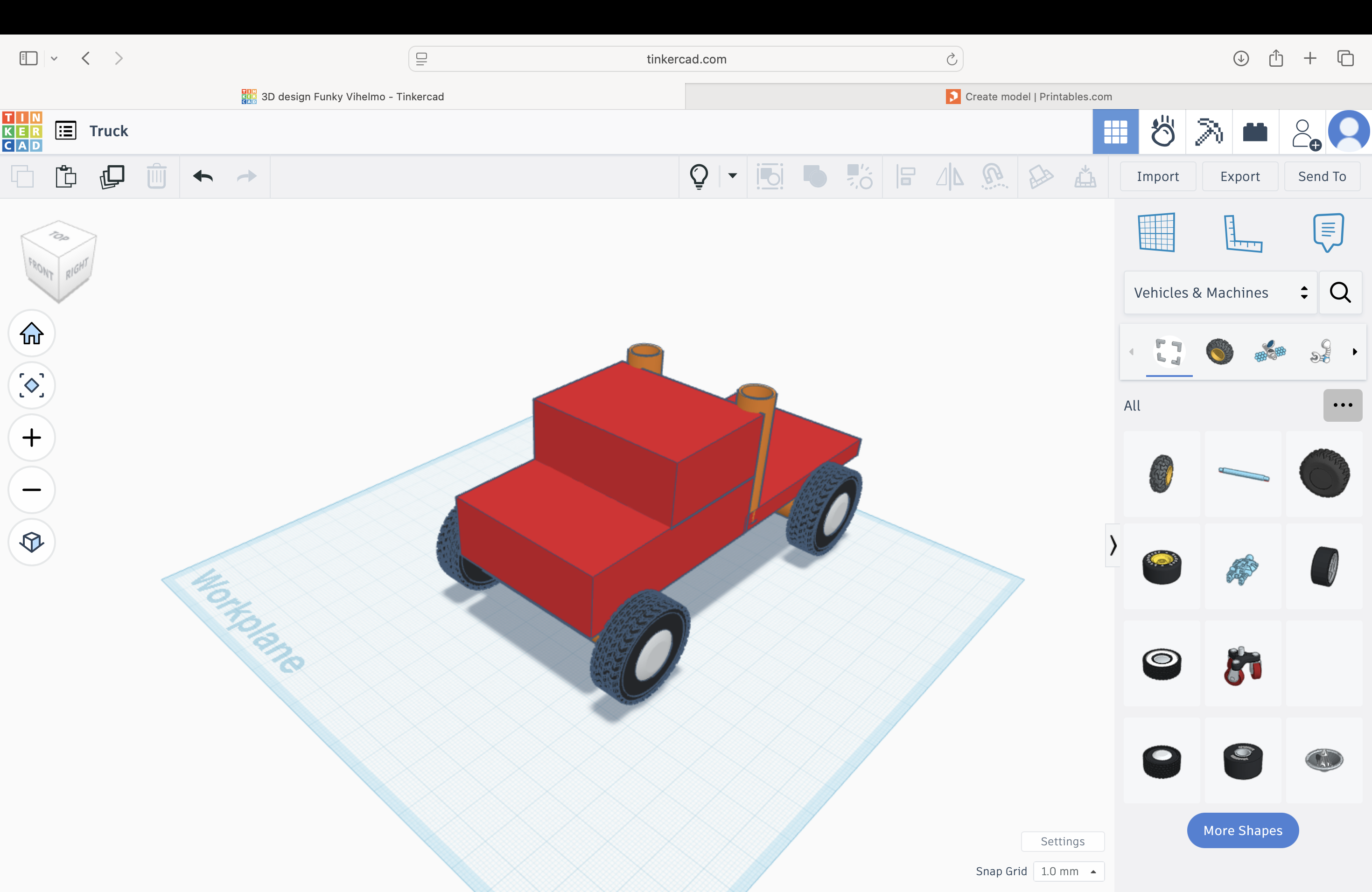Image resolution: width=1372 pixels, height=892 pixels.
Task: Click the Send To button
Action: 1322,176
